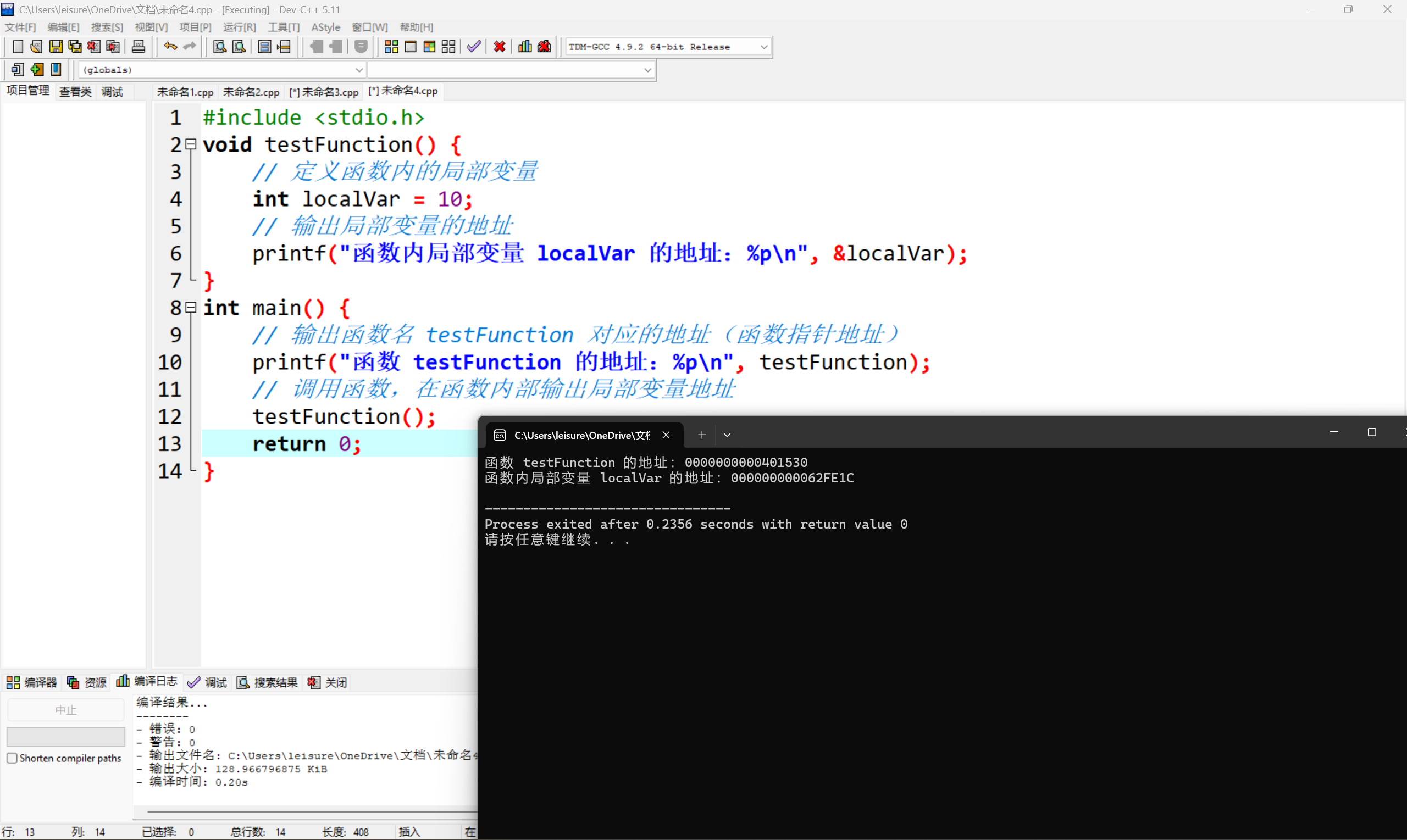Collapse the testFunction code fold marker

[x=191, y=145]
